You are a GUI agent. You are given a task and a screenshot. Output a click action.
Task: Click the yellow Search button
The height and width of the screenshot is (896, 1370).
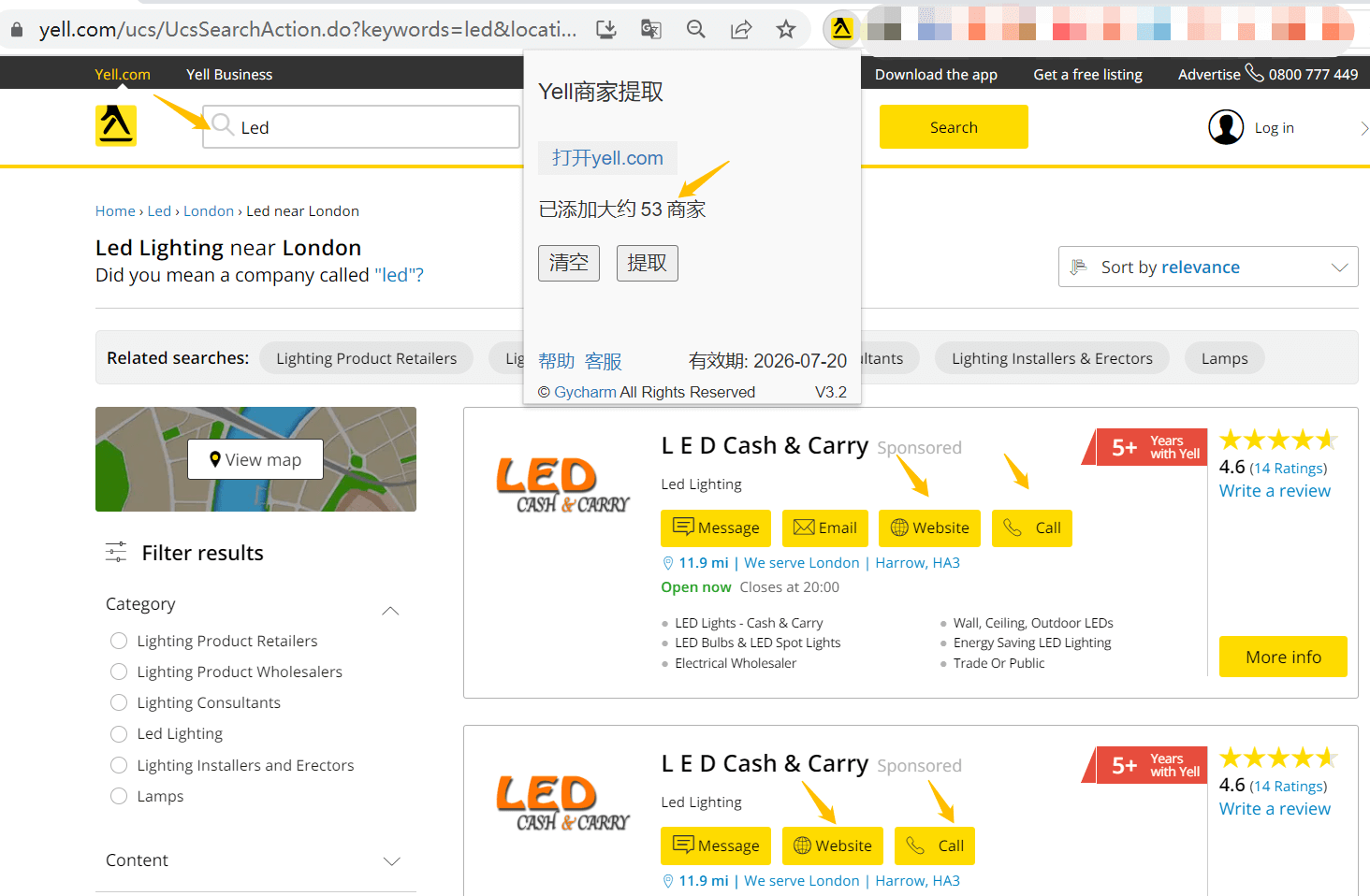point(954,126)
